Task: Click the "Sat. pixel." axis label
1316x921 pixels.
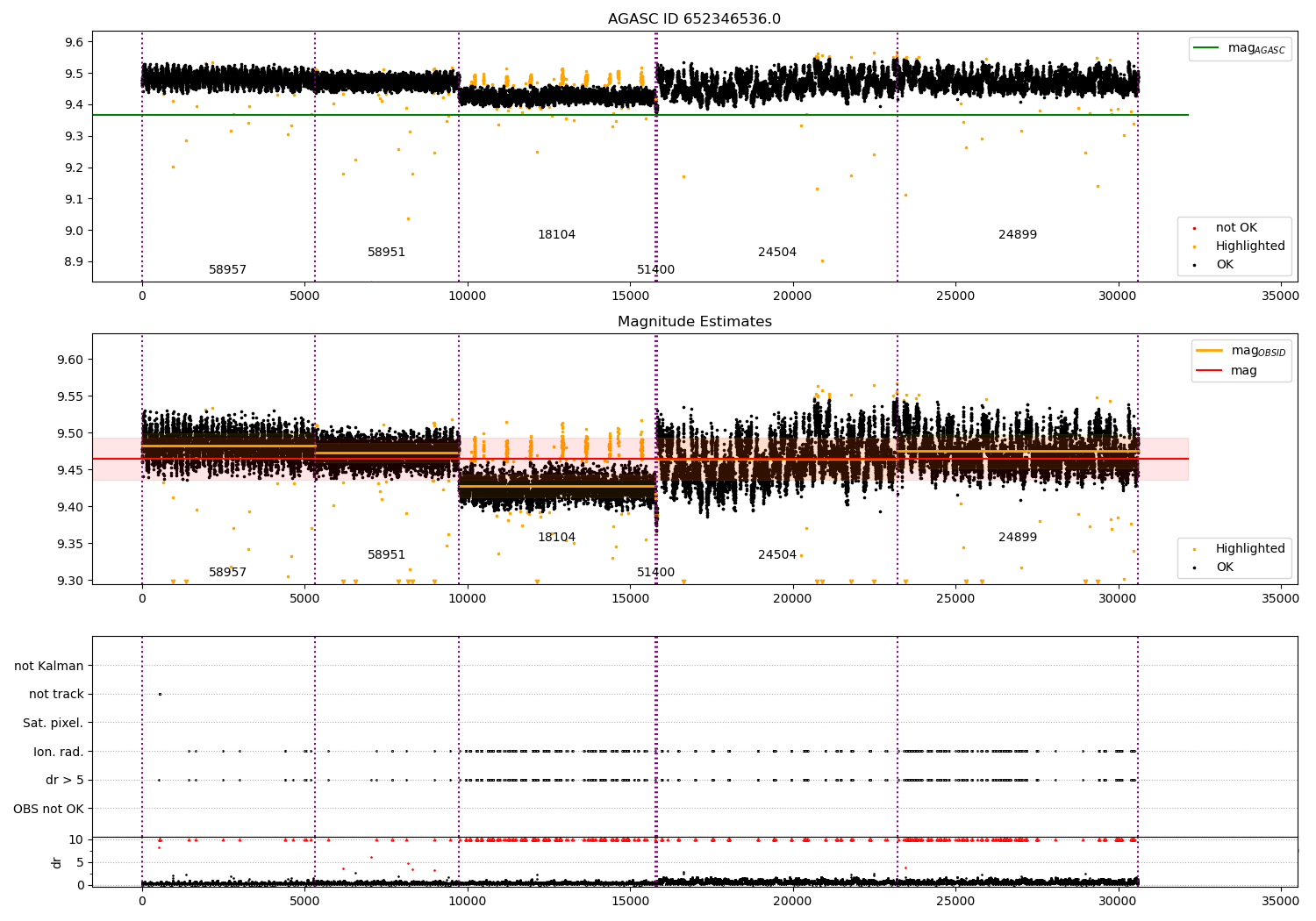Action: [54, 724]
